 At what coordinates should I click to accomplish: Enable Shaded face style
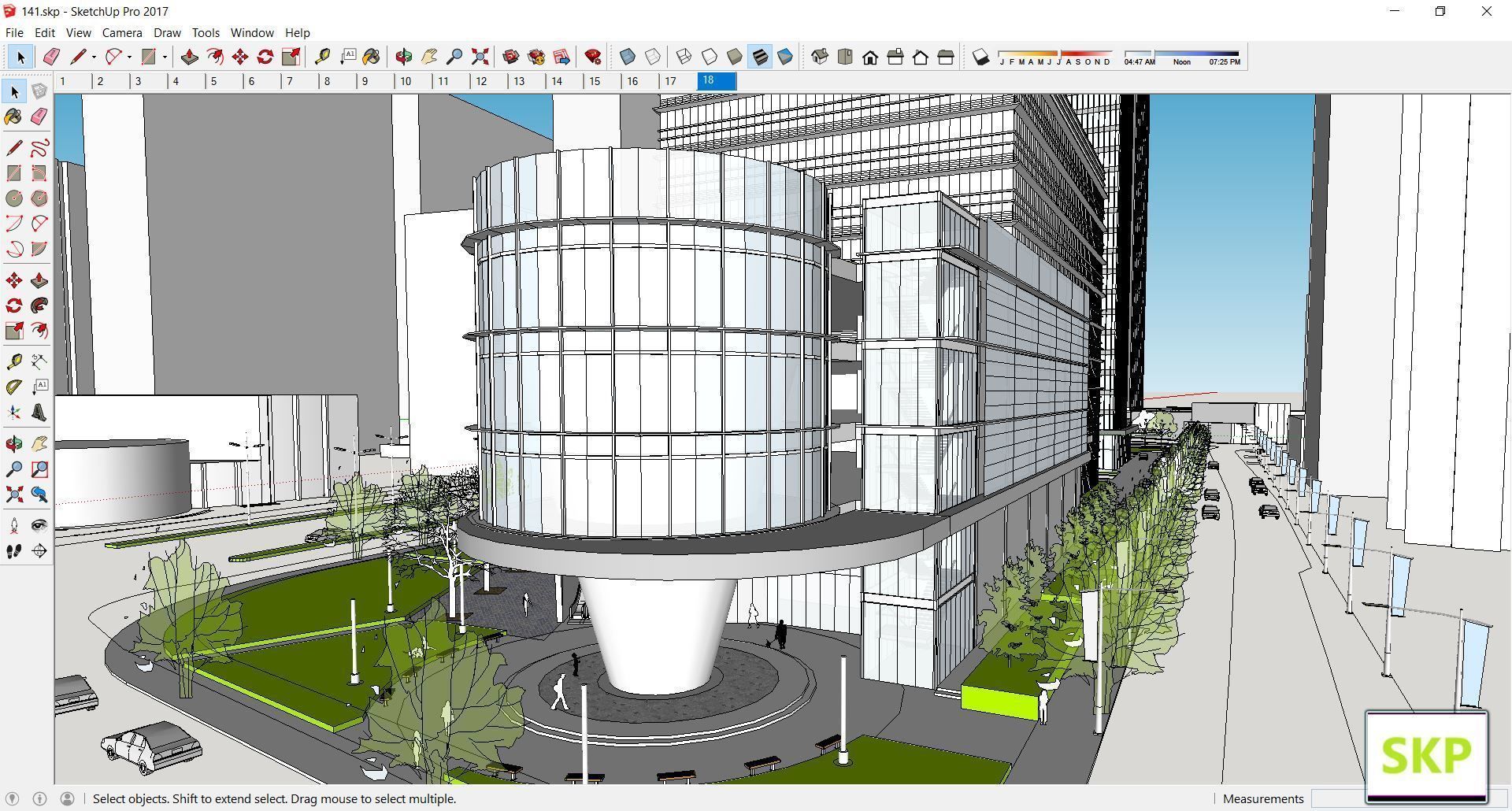tap(735, 57)
